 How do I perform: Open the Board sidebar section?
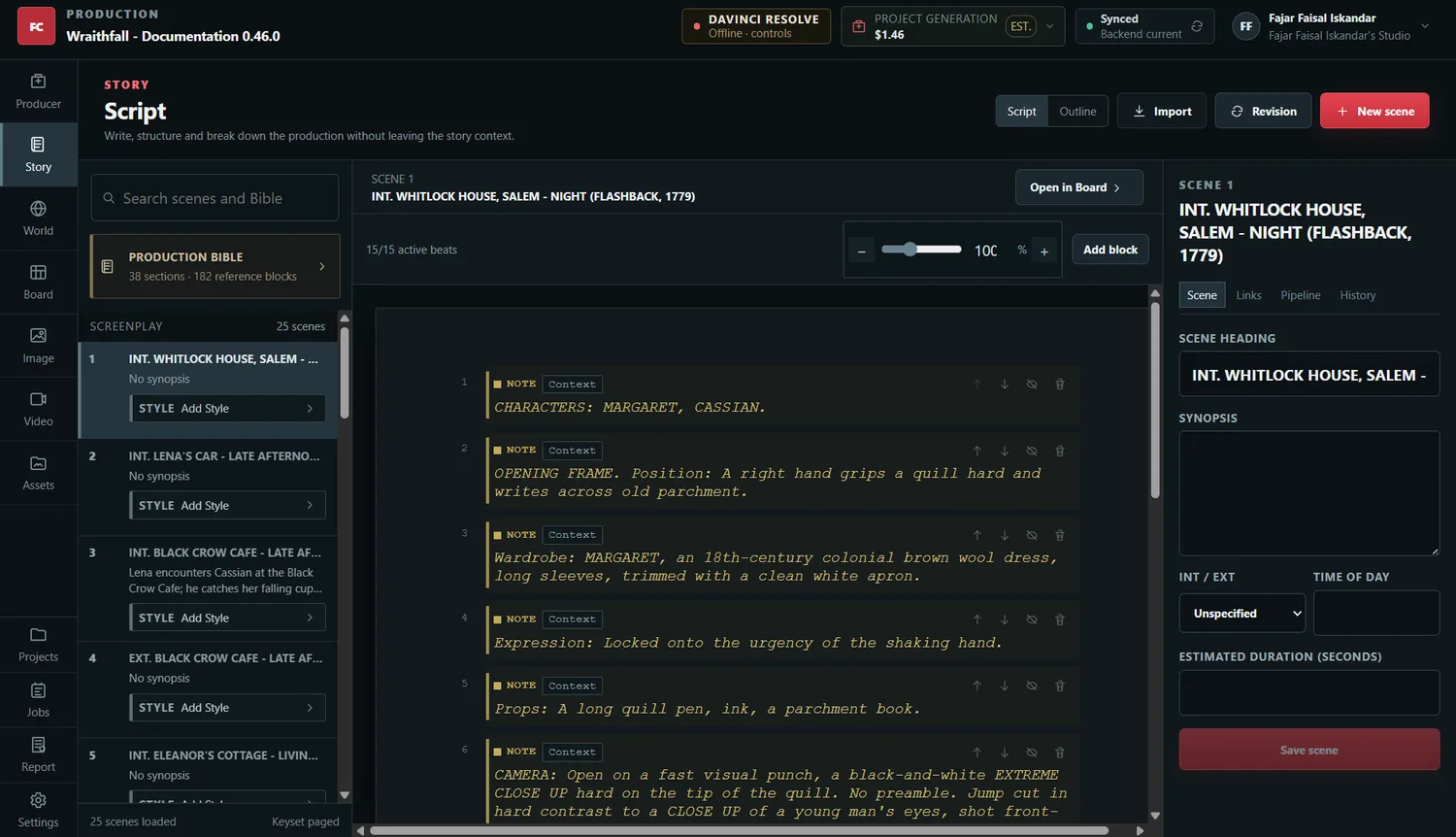pyautogui.click(x=38, y=283)
